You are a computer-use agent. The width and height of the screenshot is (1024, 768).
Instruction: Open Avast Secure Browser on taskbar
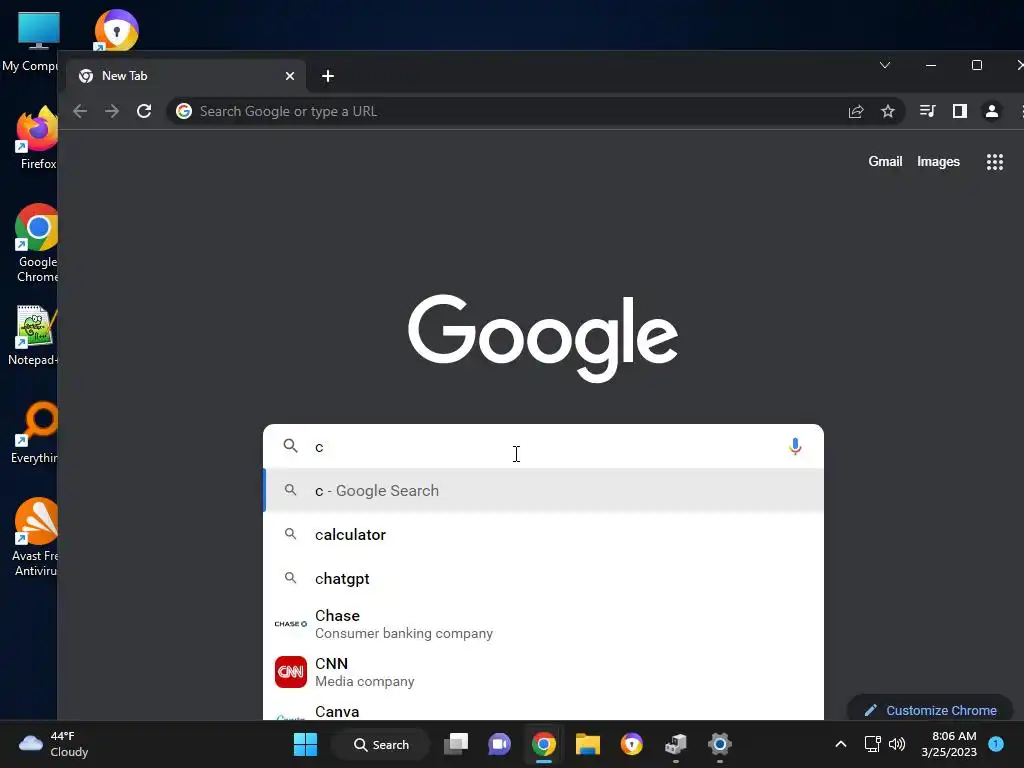coord(632,744)
